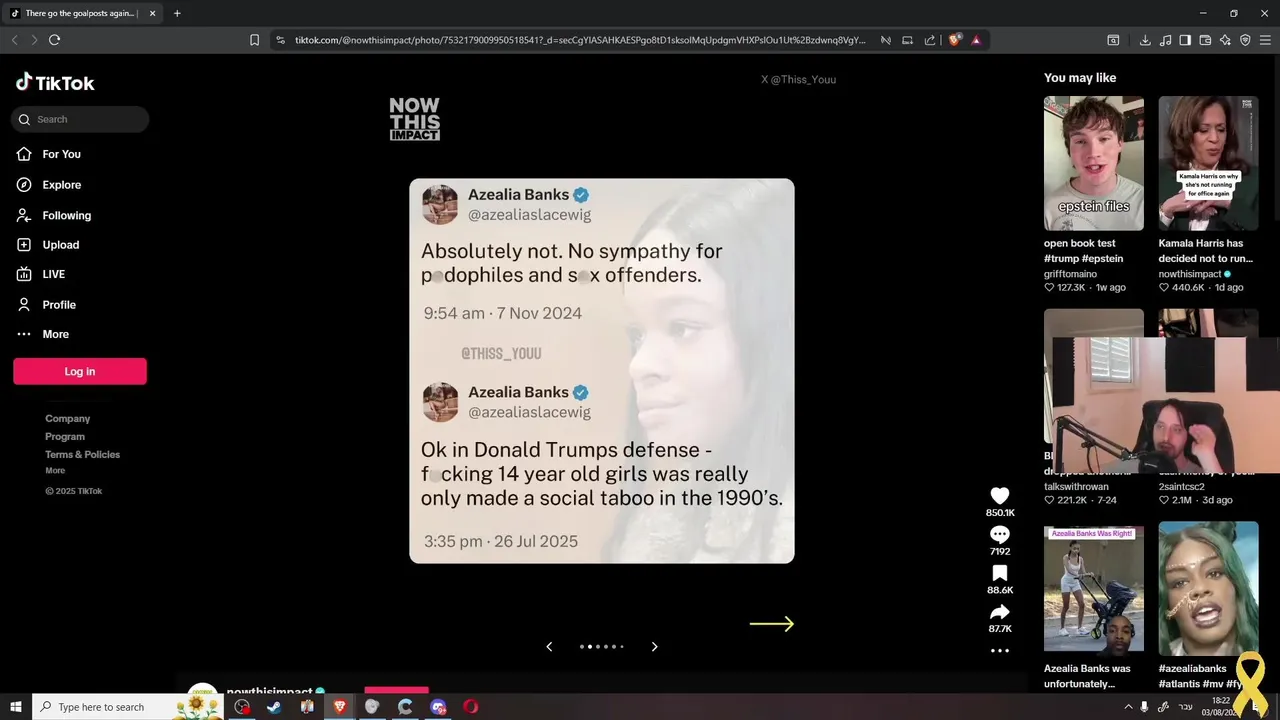Visit talkswithrowan profile
Screen dimensions: 1280x720
point(1076,487)
